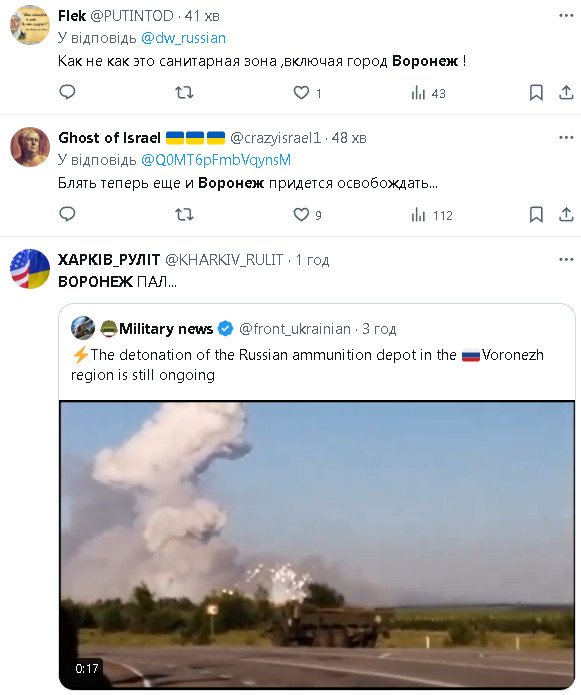
Task: Share Ghost of Israel's tweet
Action: pos(566,215)
